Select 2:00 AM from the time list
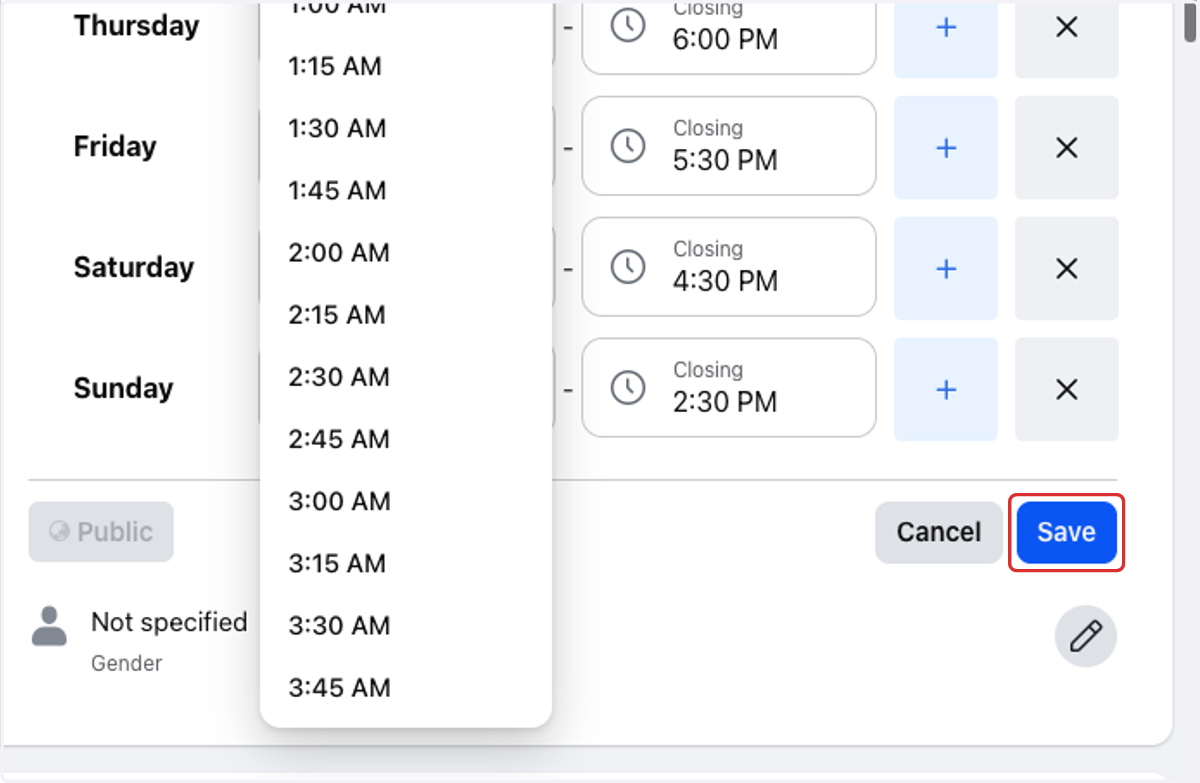1200x783 pixels. coord(406,253)
